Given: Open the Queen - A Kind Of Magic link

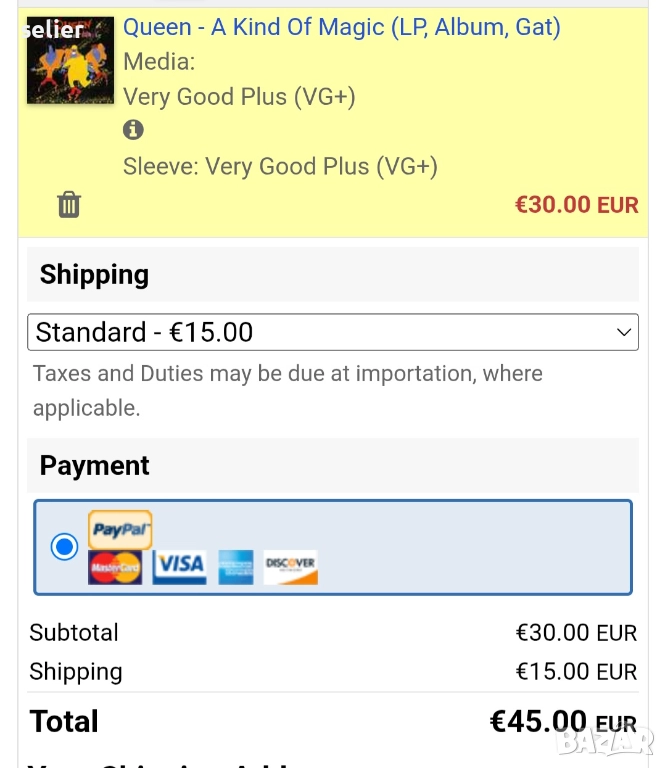Looking at the screenshot, I should click(341, 27).
